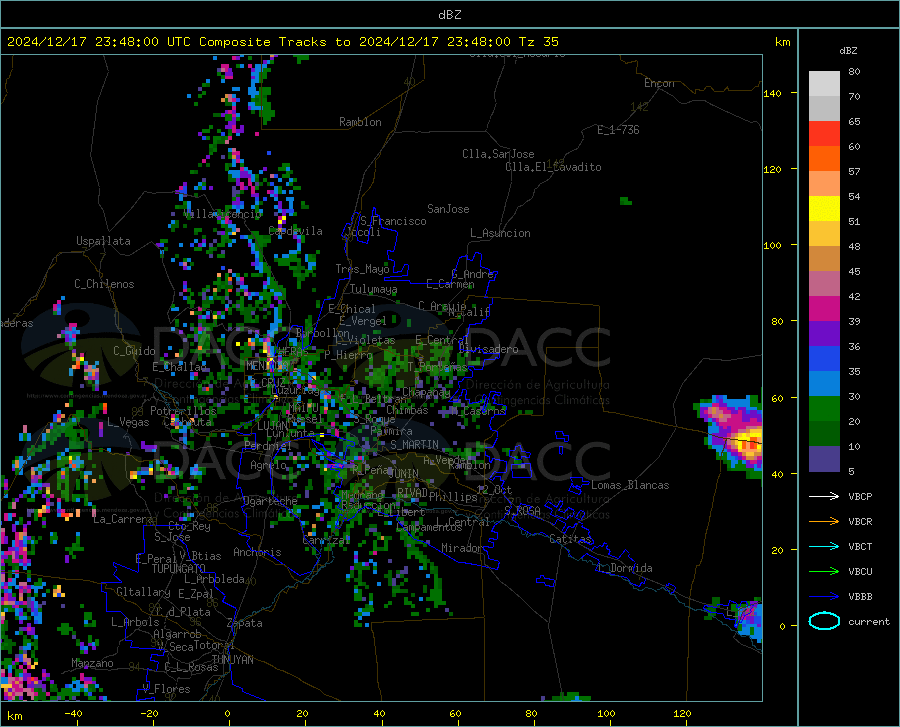The width and height of the screenshot is (900, 727).
Task: Click the 'Anchoris' map label
Action: 257,552
